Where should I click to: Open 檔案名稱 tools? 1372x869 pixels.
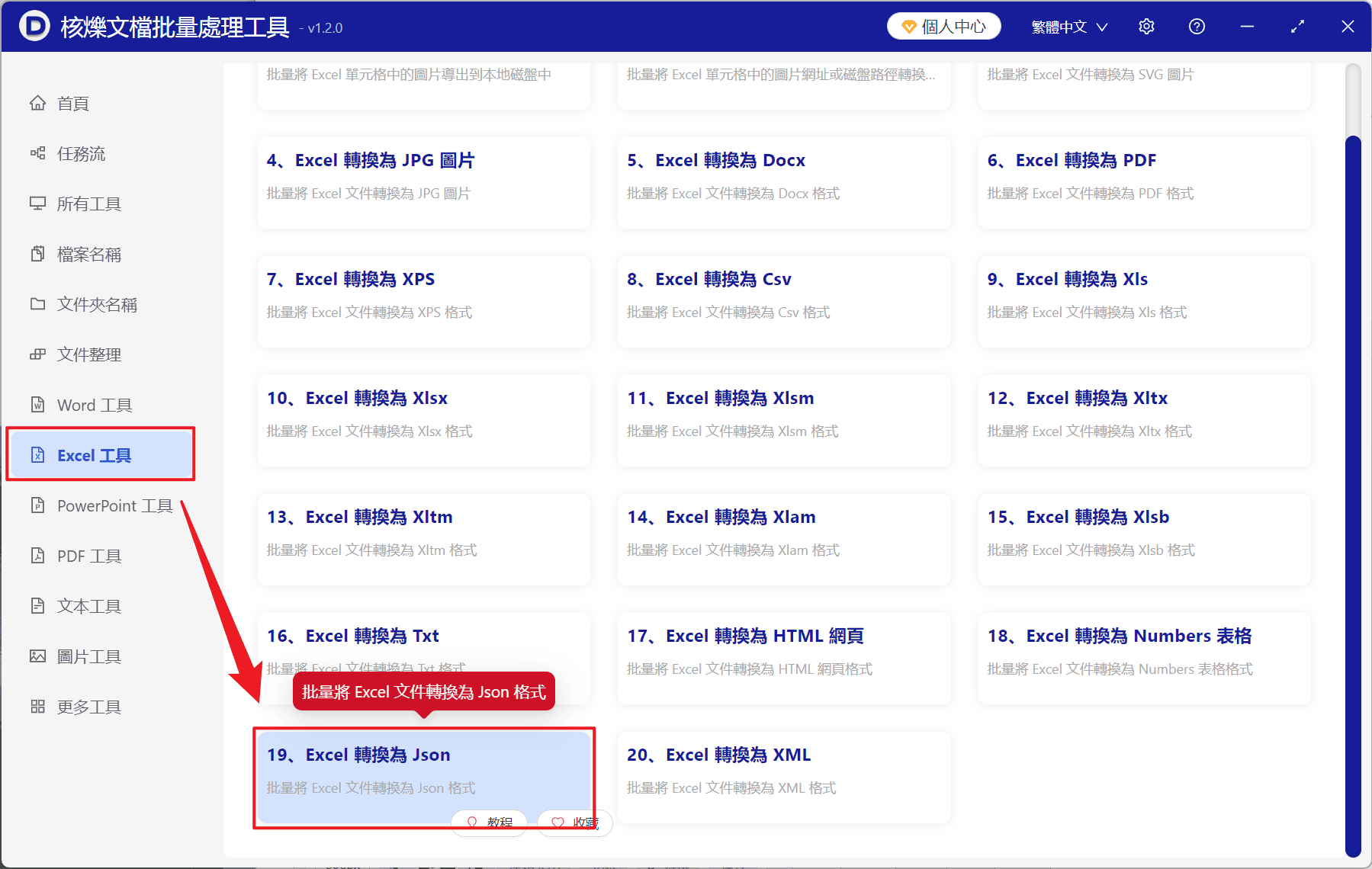100,254
